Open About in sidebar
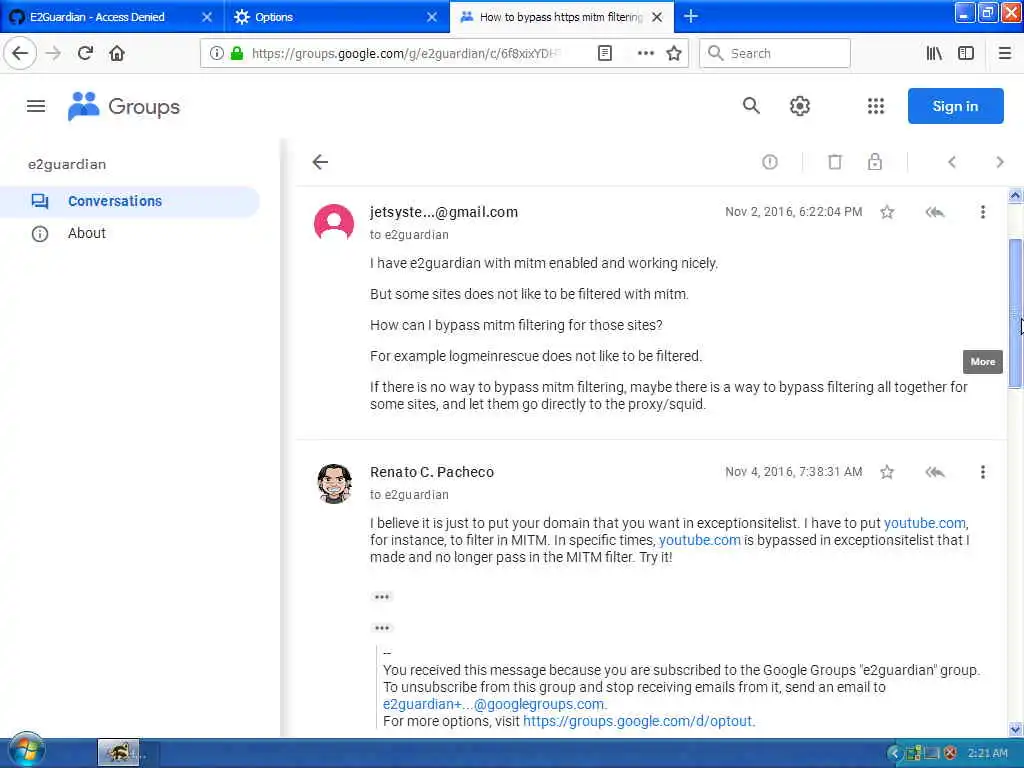The image size is (1024, 768). tap(87, 233)
